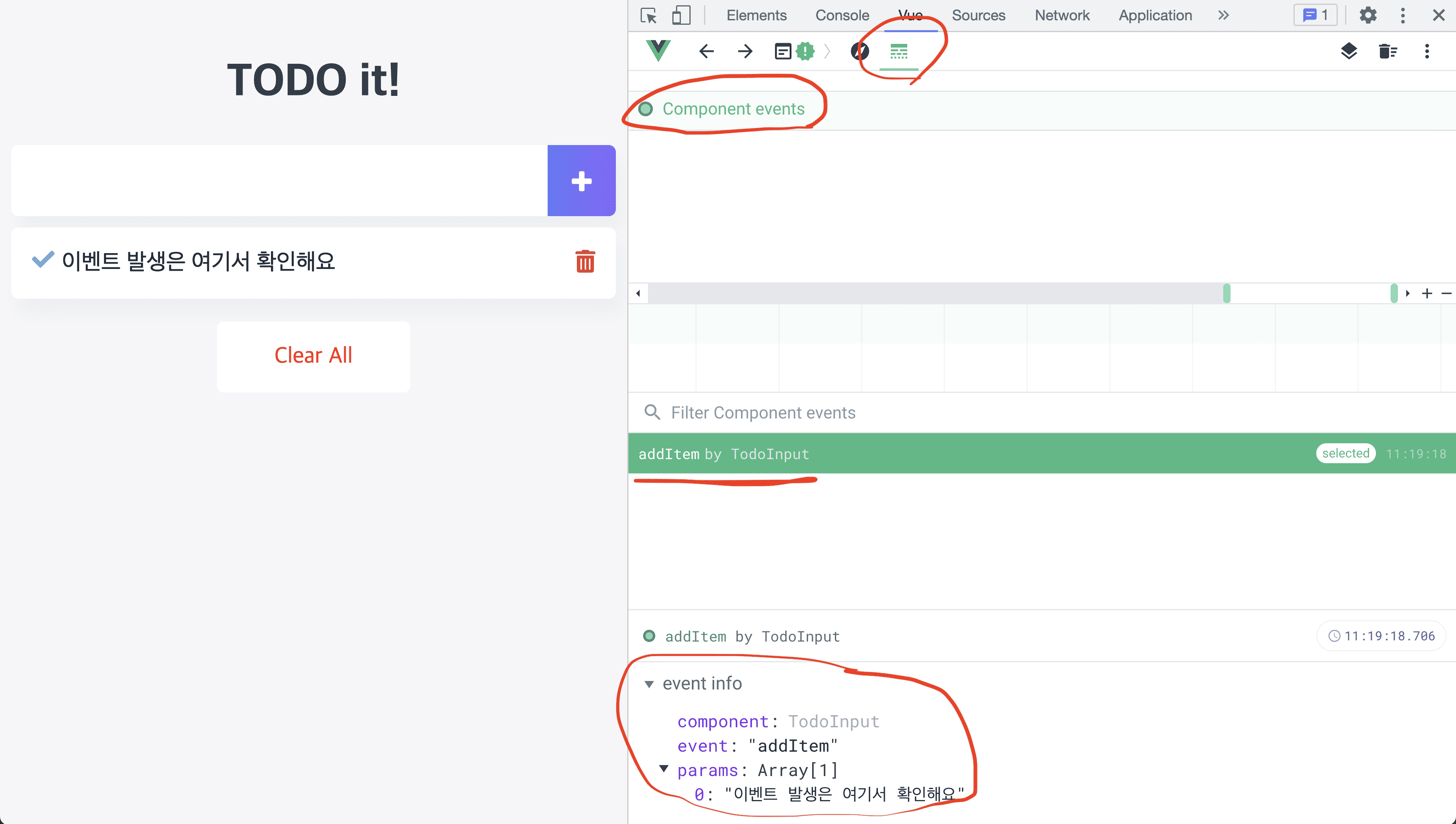Click the TODO it! heading
The height and width of the screenshot is (824, 1456).
point(313,80)
